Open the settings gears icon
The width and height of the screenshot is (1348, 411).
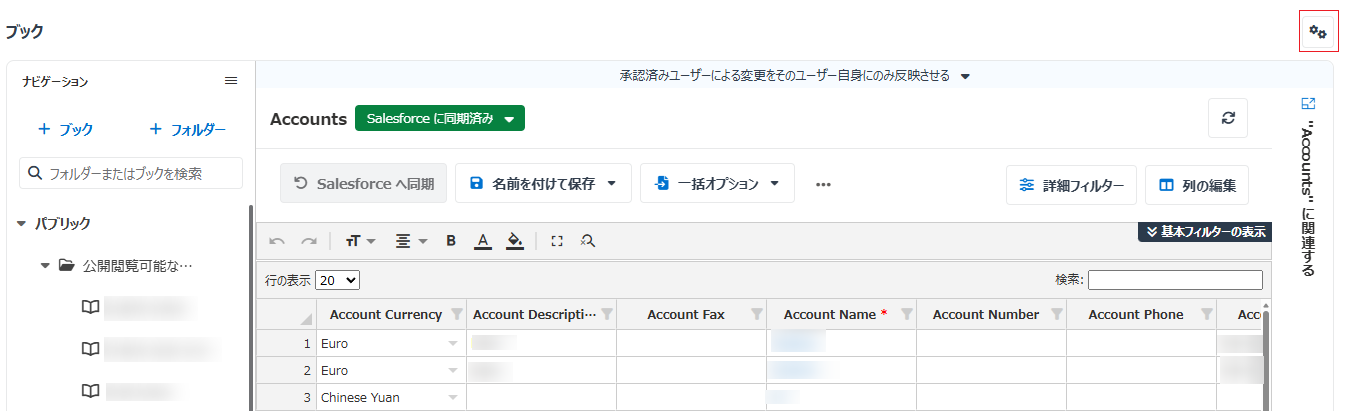coord(1318,33)
